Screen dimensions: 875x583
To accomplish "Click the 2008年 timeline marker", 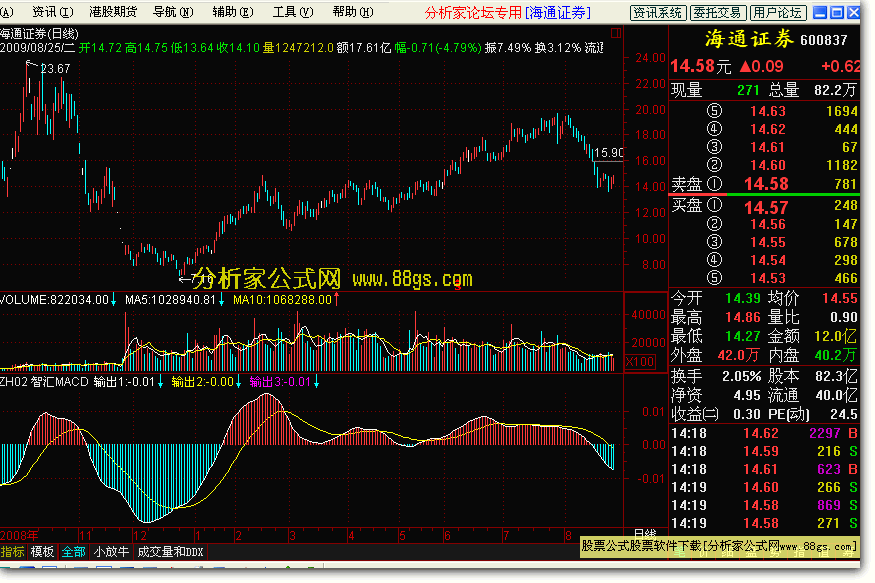I will (20, 536).
